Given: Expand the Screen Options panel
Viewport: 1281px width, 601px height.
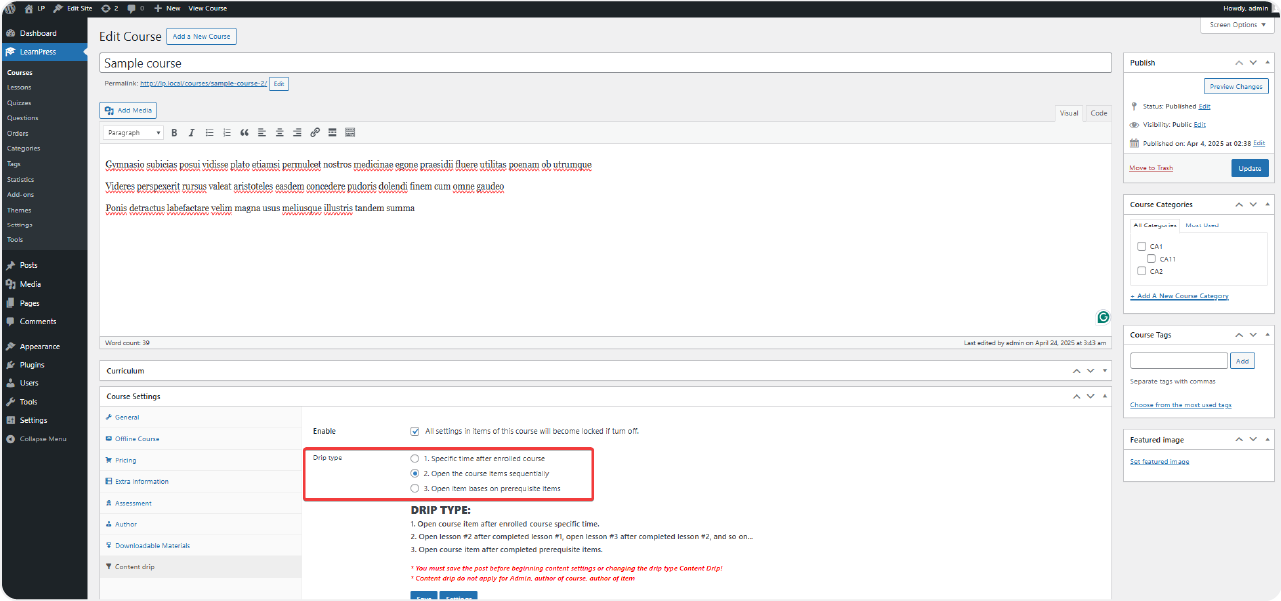Looking at the screenshot, I should pos(1237,25).
